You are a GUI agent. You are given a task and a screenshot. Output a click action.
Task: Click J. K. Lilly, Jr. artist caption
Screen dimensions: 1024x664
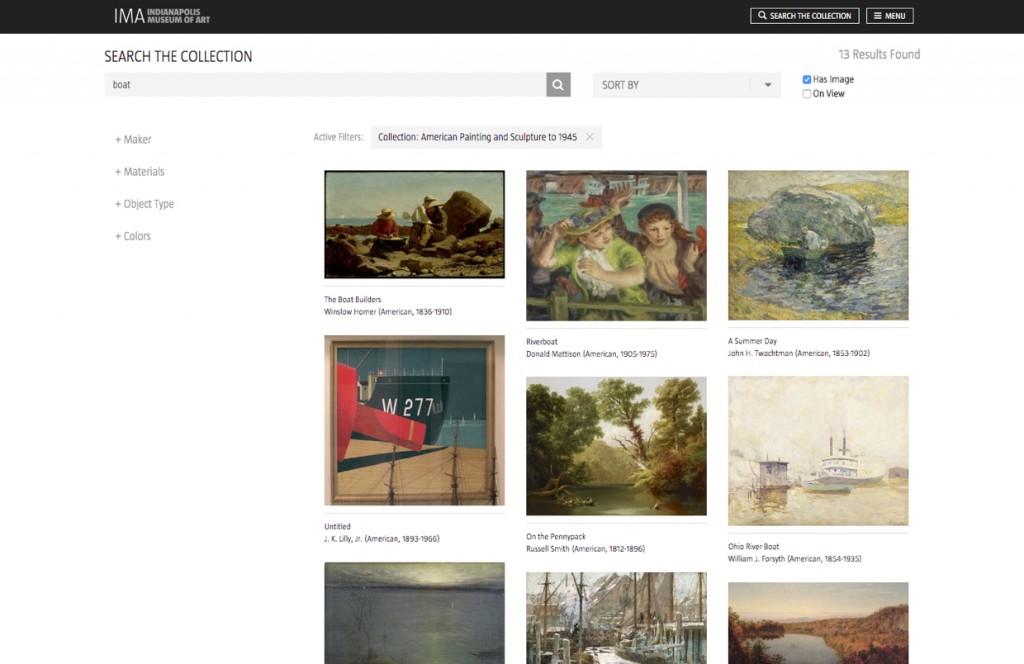pyautogui.click(x=381, y=539)
